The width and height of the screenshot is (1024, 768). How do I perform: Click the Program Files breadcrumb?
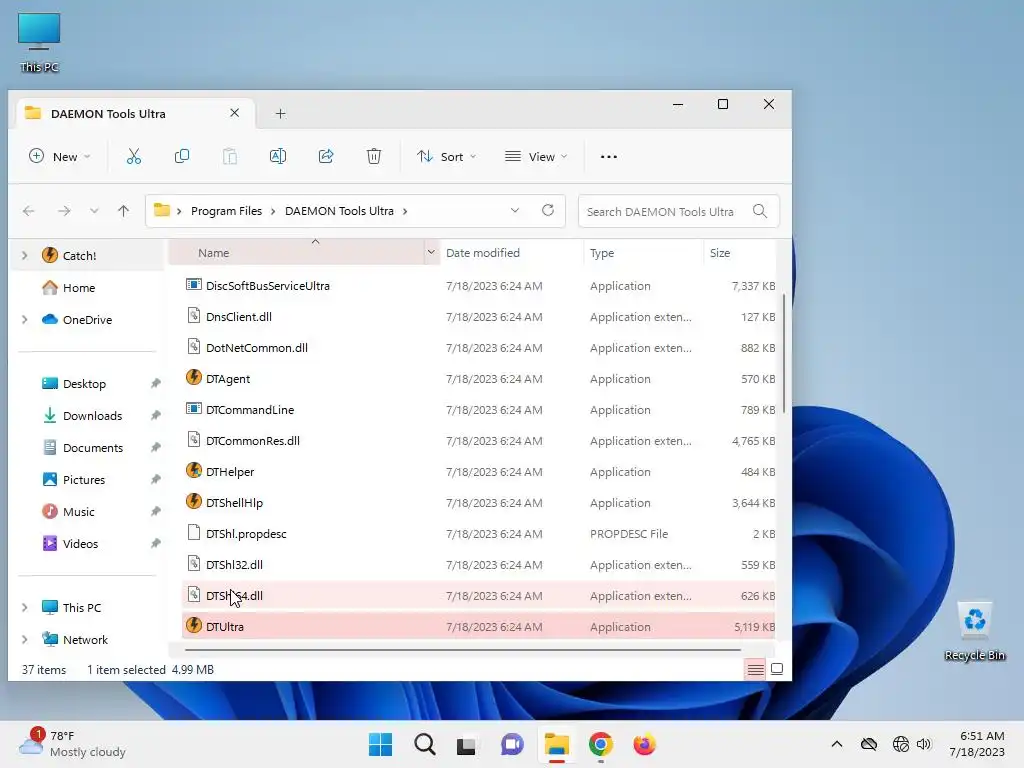(226, 211)
